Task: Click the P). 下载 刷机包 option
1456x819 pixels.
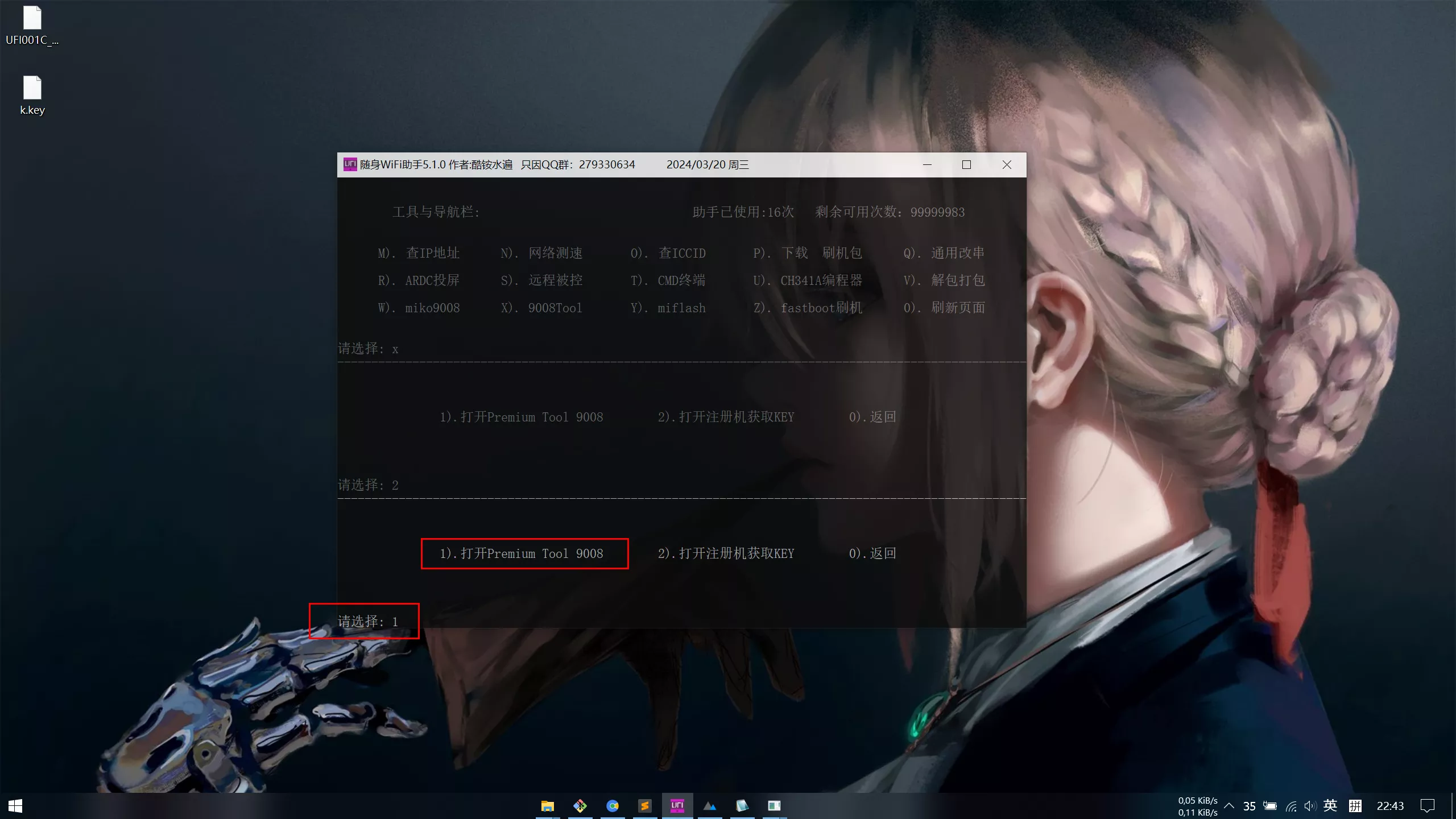Action: tap(808, 253)
